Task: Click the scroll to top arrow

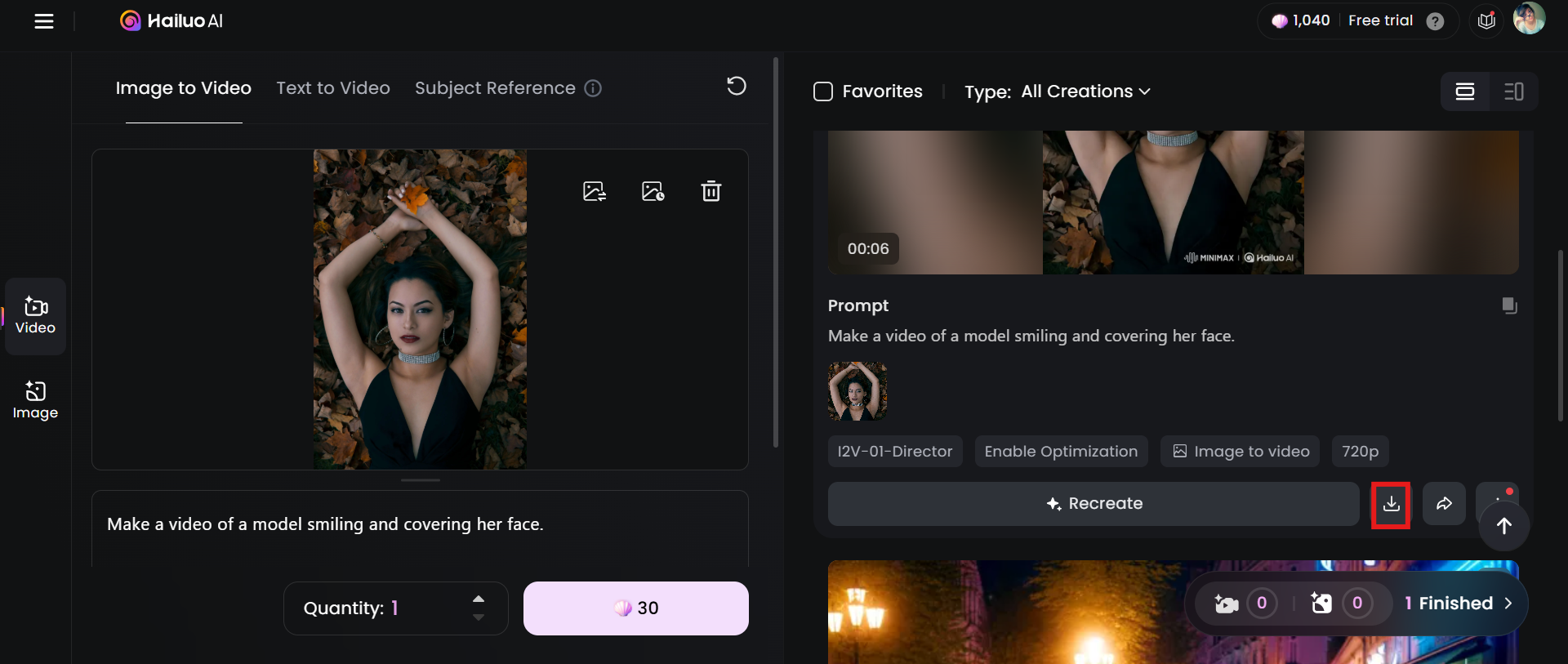Action: (1503, 527)
